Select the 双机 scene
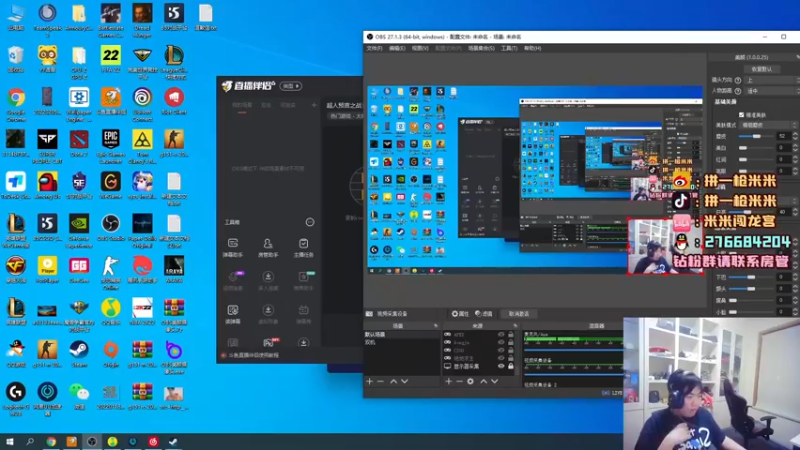Viewport: 800px width, 450px height. 401,342
